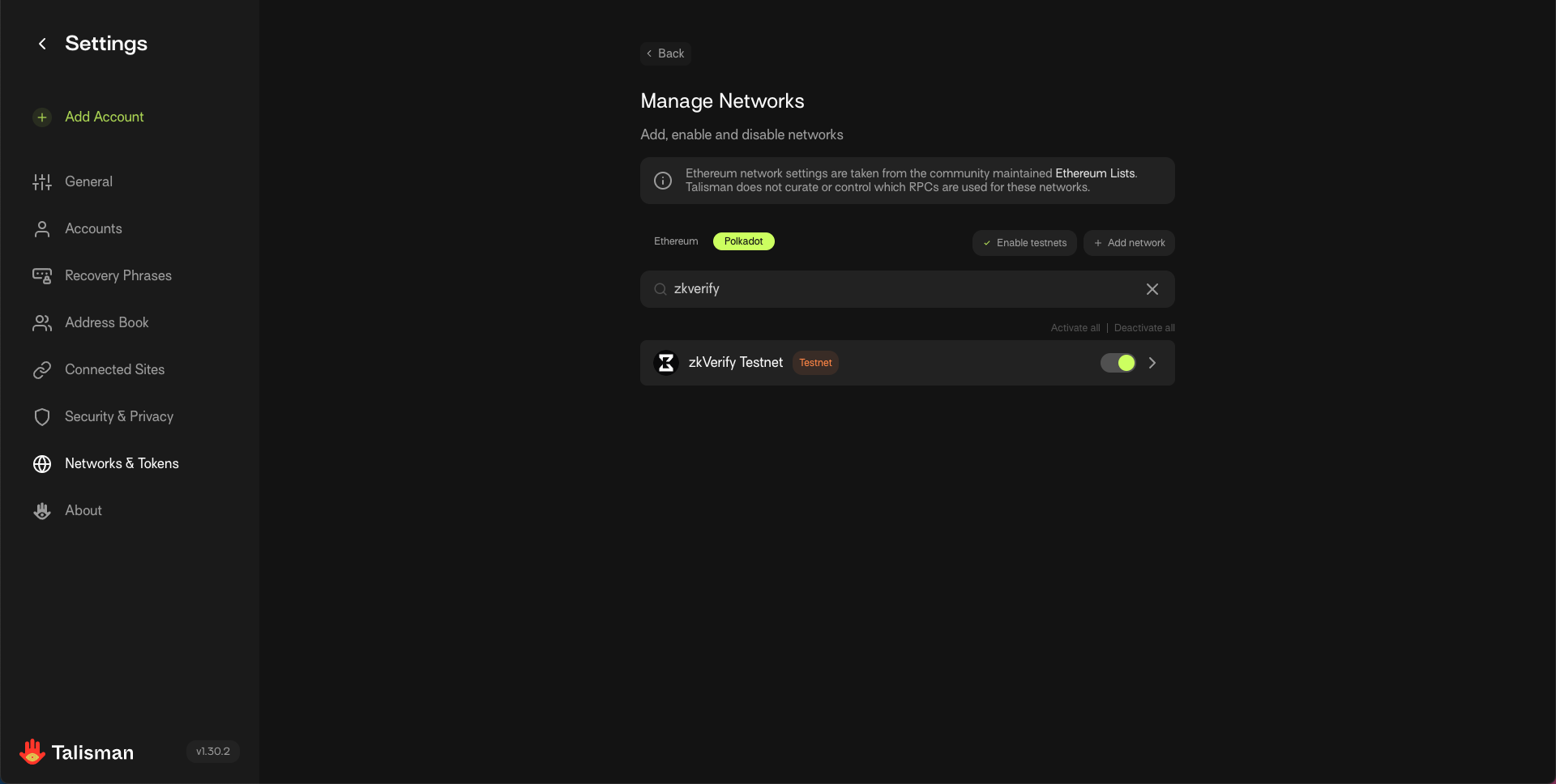This screenshot has width=1556, height=784.
Task: Click the Add network button
Action: 1129,243
